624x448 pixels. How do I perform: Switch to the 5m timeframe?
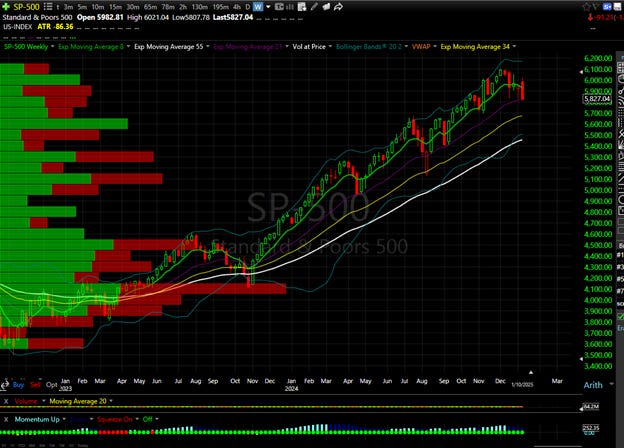(x=82, y=7)
